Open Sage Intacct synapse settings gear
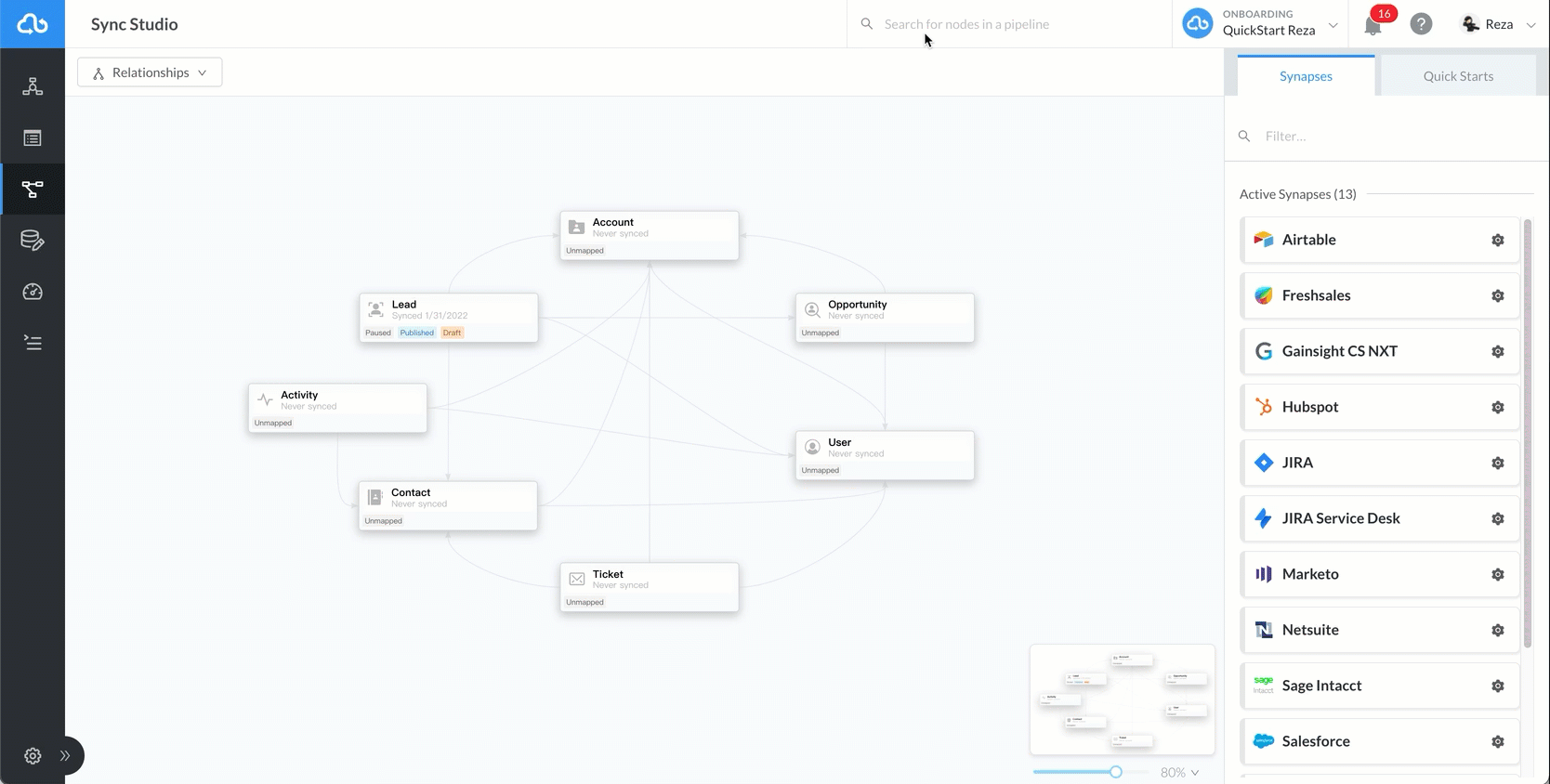Screen dimensions: 1550x784 (1498, 686)
